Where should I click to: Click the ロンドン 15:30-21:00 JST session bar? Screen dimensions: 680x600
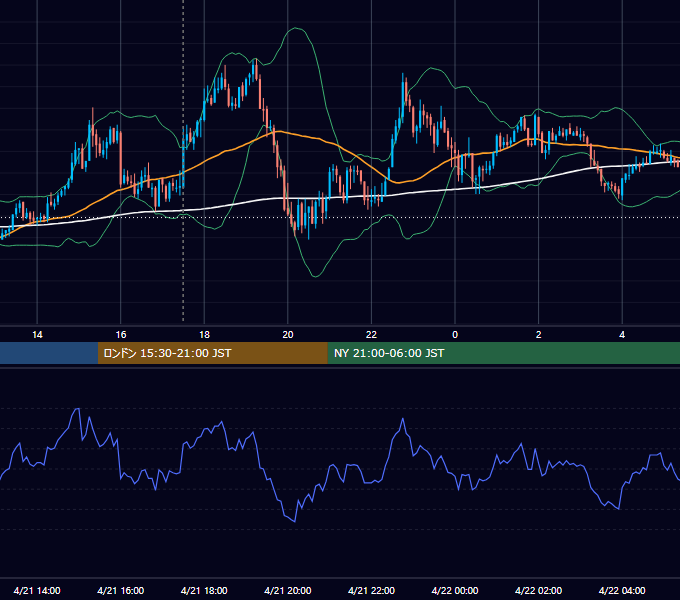(x=212, y=353)
